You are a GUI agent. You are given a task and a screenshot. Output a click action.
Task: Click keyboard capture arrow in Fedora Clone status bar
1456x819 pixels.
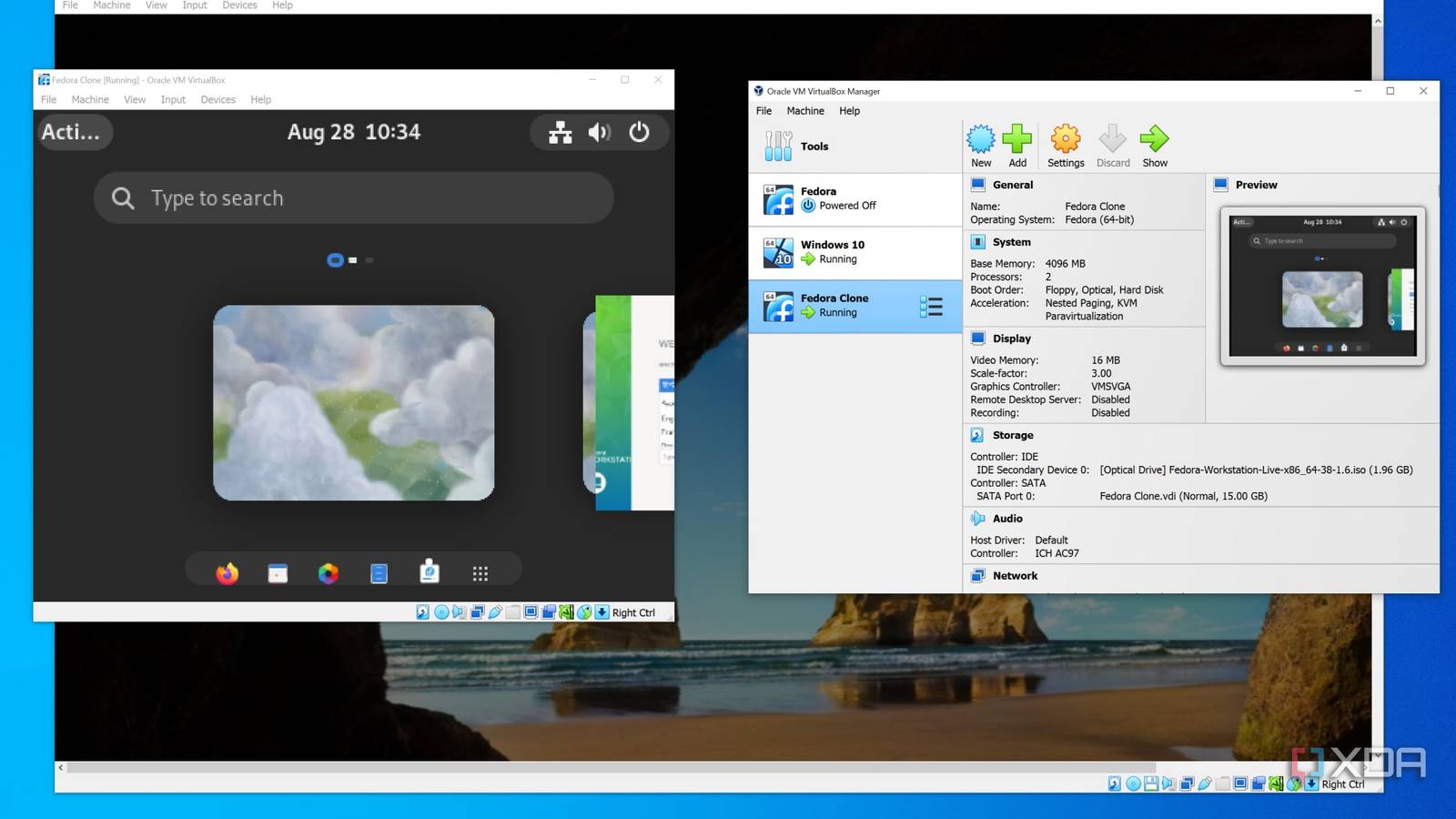point(602,612)
